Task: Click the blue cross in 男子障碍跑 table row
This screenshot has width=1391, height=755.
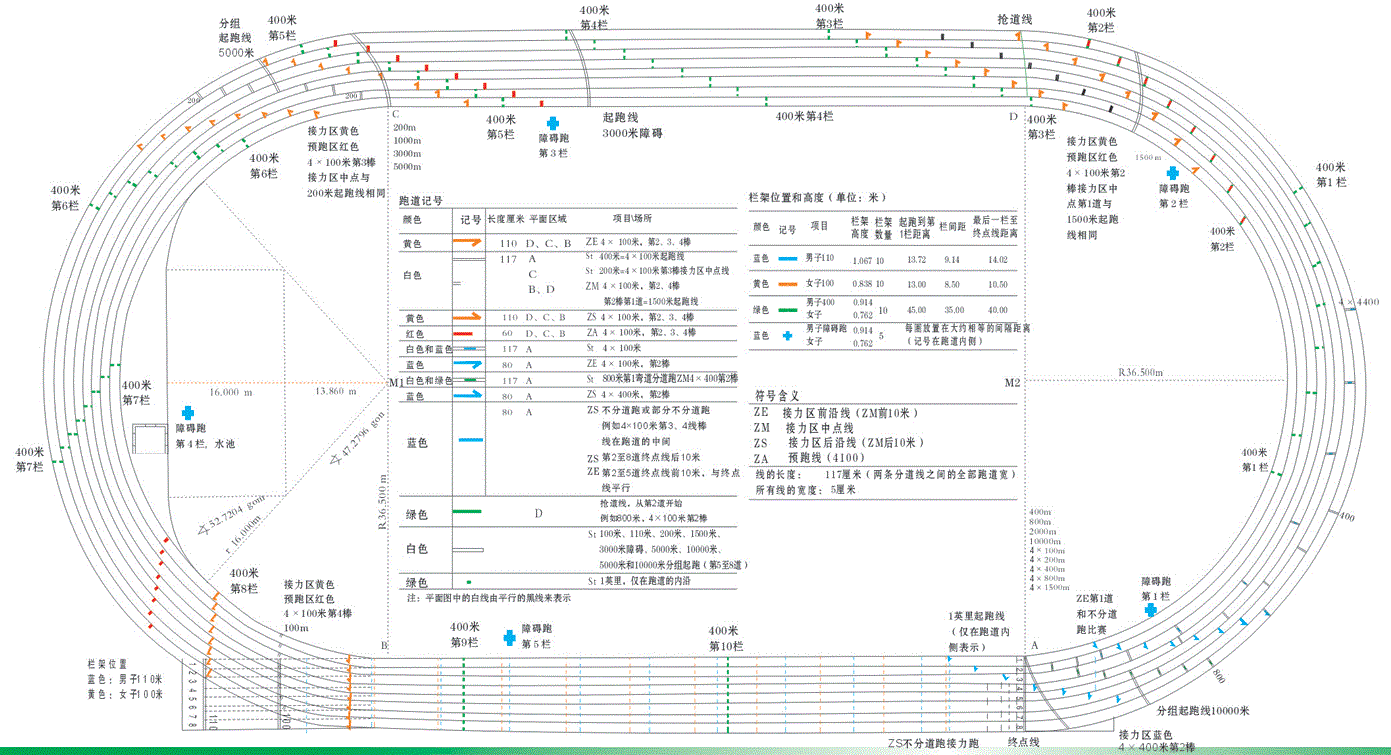Action: click(x=787, y=336)
